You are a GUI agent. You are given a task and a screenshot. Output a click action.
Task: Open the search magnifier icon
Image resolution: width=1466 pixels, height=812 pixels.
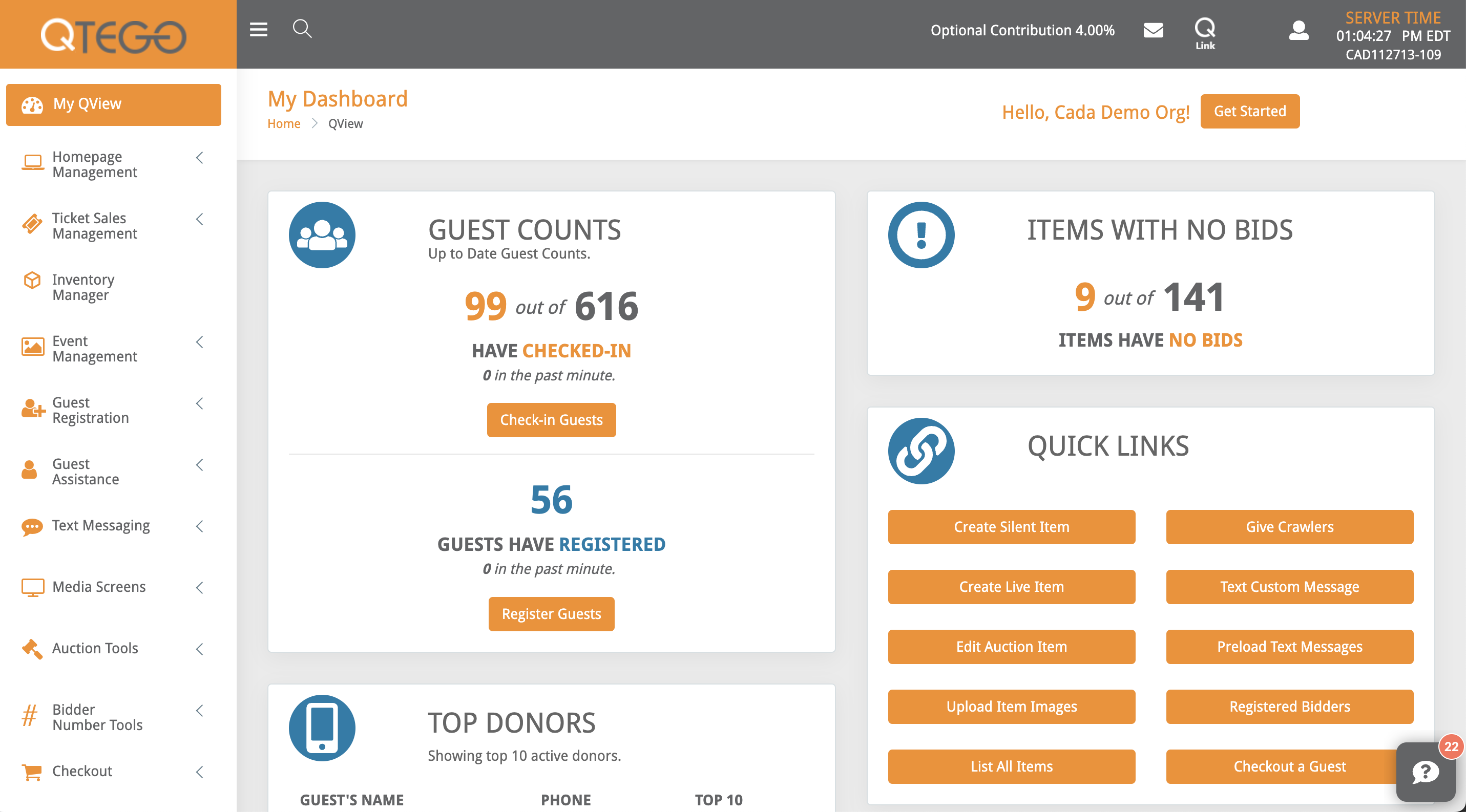[302, 29]
